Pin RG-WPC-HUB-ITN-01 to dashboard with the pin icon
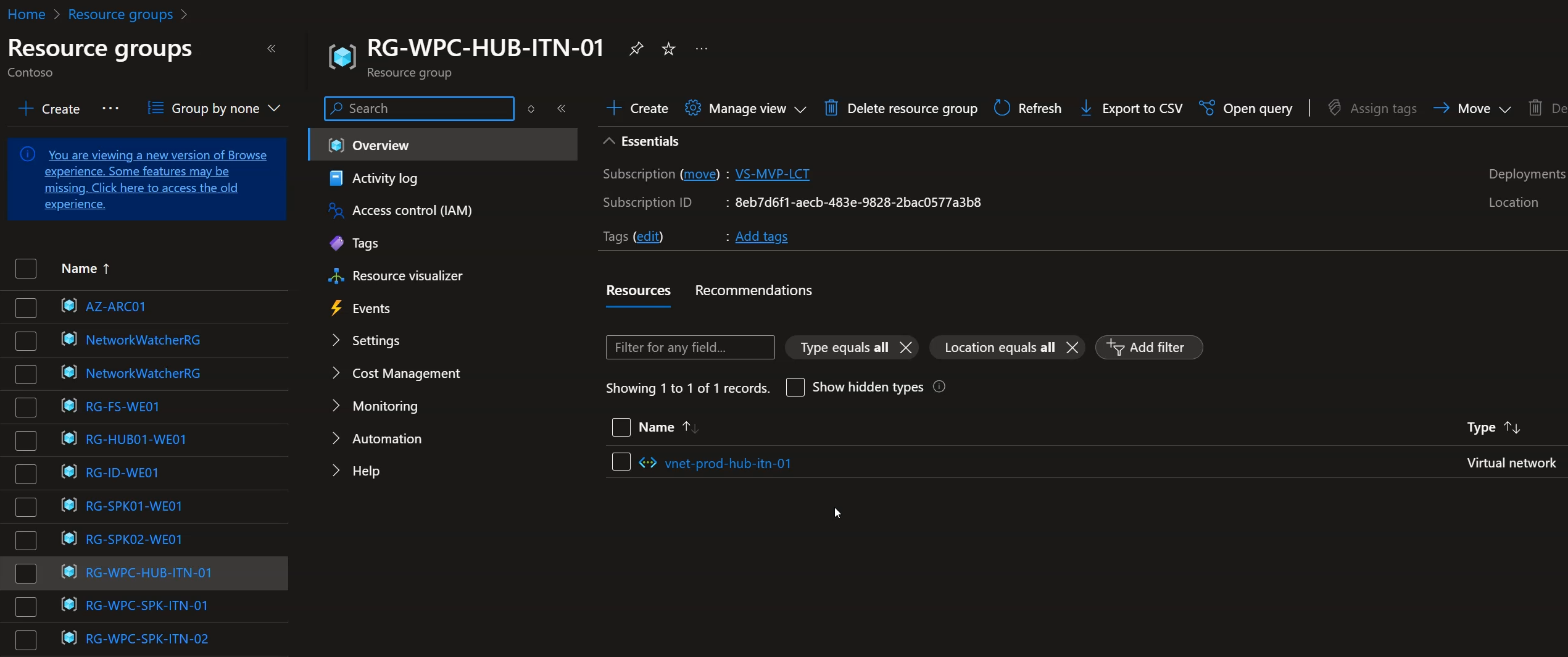1568x657 pixels. (x=636, y=49)
